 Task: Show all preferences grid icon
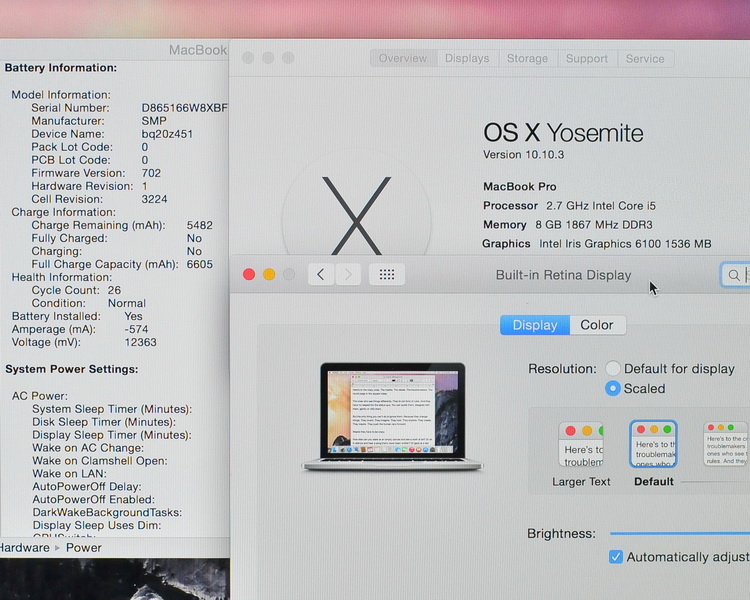pyautogui.click(x=386, y=275)
